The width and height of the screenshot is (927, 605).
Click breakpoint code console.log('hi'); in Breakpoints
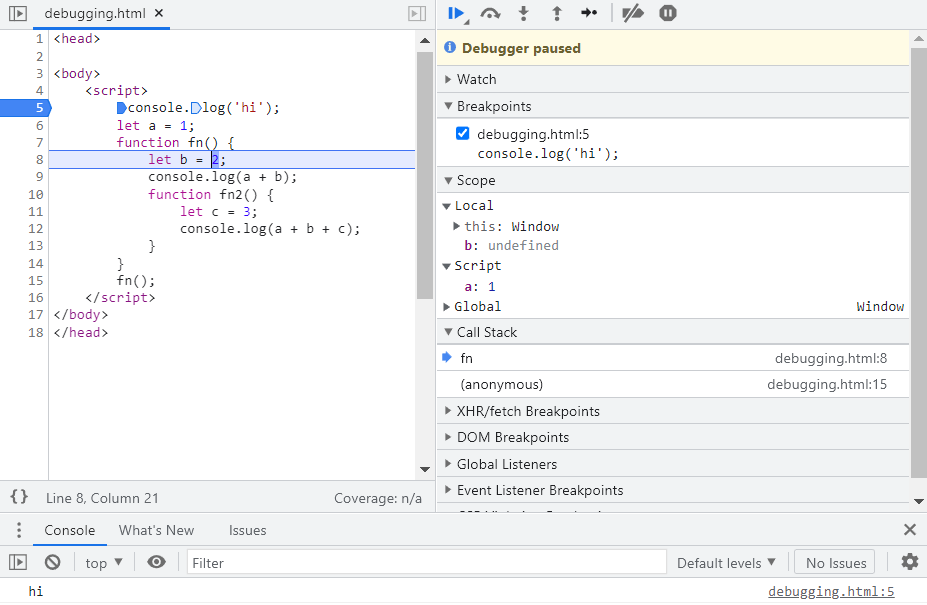click(x=547, y=154)
